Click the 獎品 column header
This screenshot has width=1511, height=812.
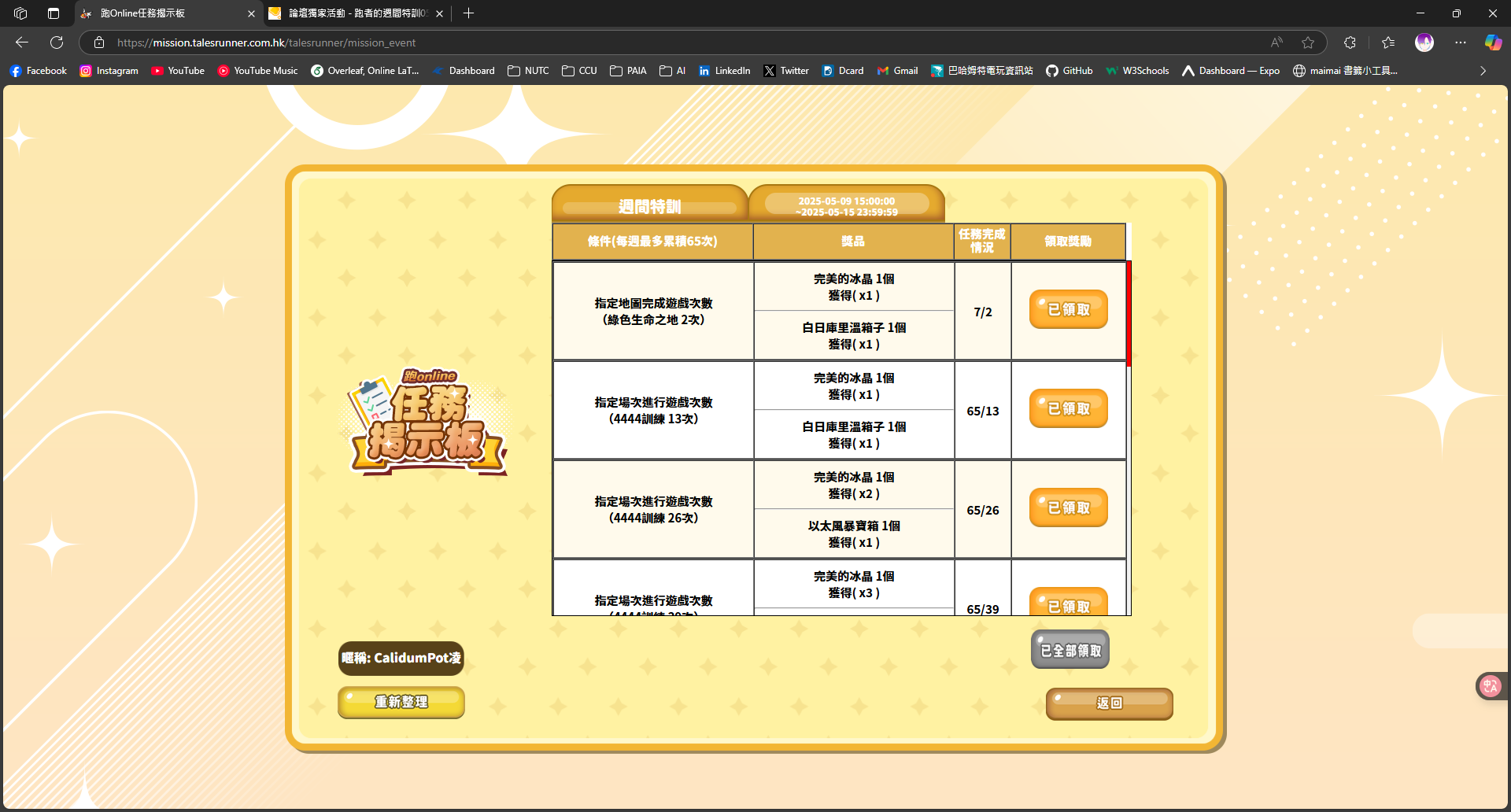tap(853, 242)
